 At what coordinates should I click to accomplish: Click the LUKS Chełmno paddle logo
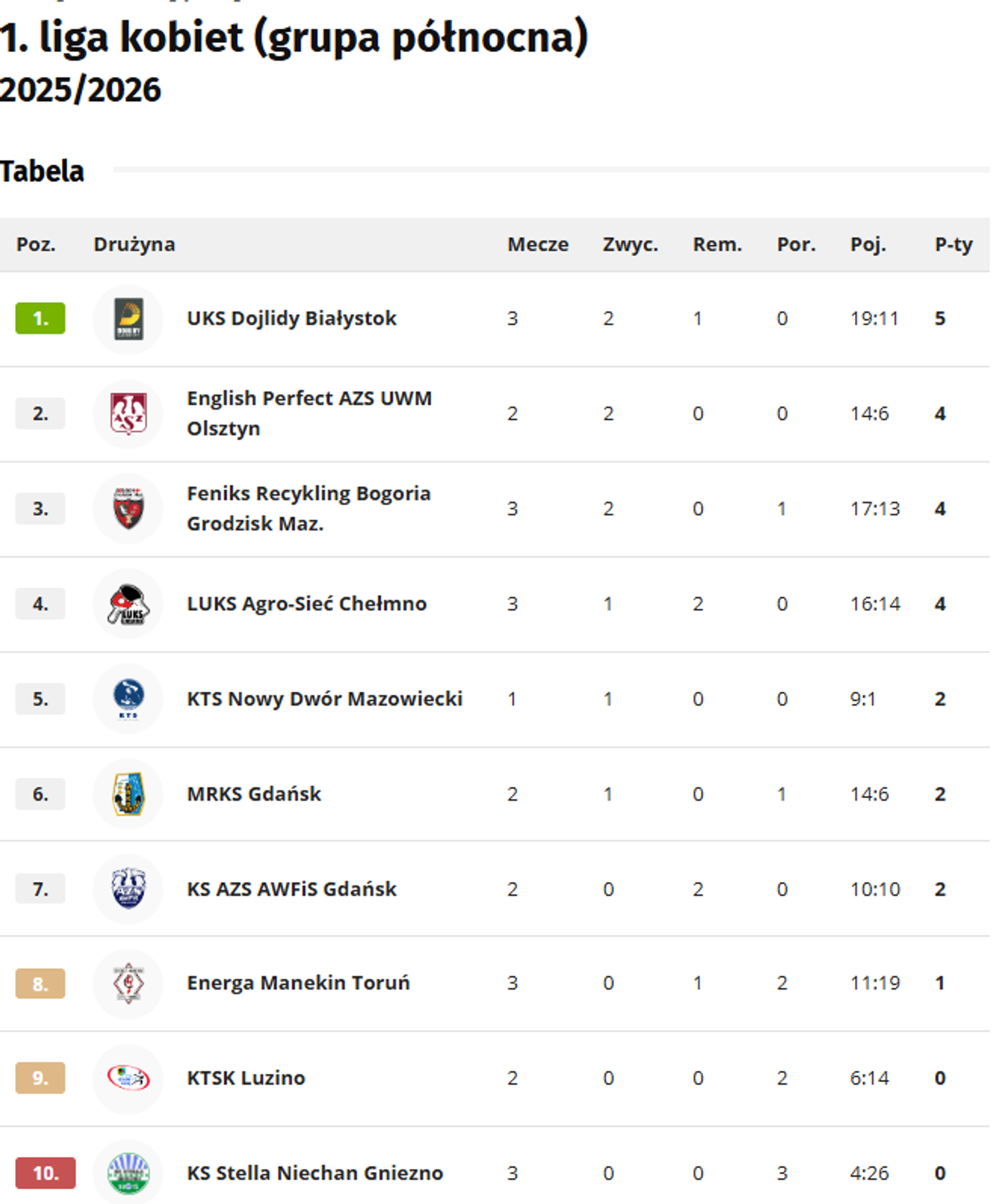(x=128, y=605)
